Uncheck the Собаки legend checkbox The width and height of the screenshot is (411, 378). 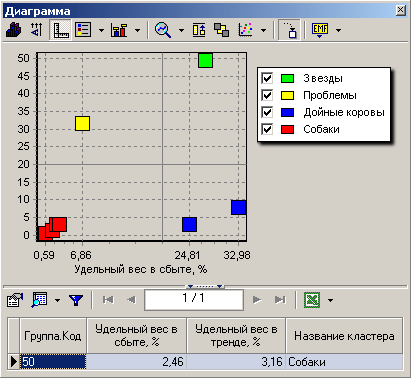pyautogui.click(x=267, y=129)
